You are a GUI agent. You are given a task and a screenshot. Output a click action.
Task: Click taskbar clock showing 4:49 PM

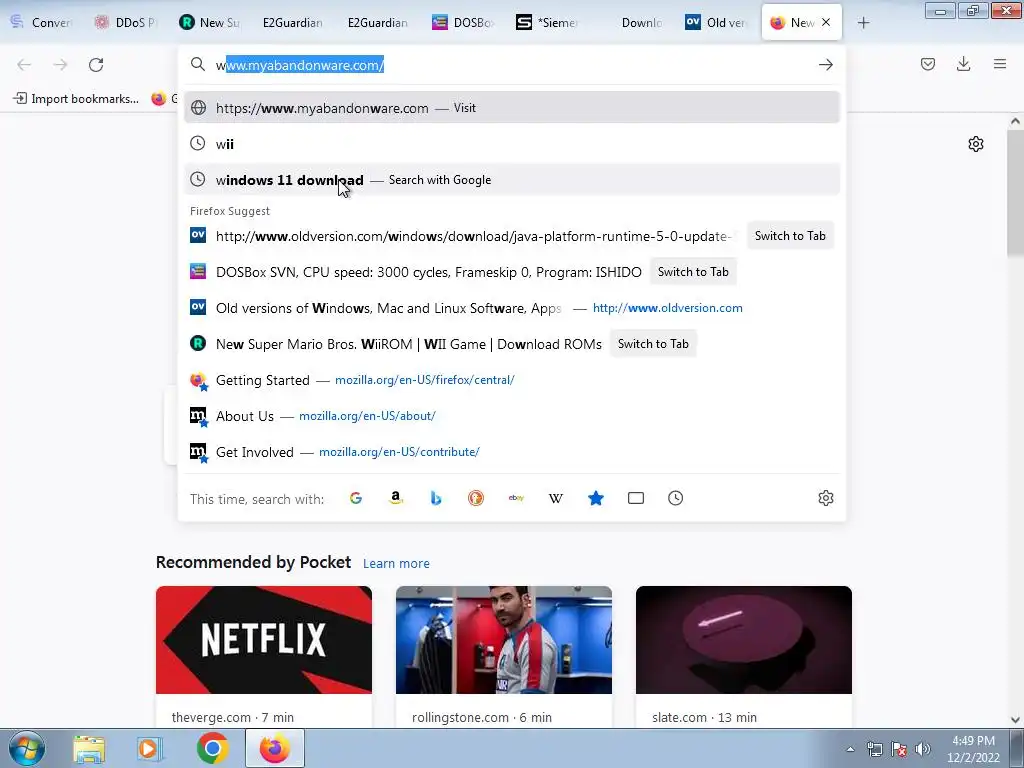(973, 749)
